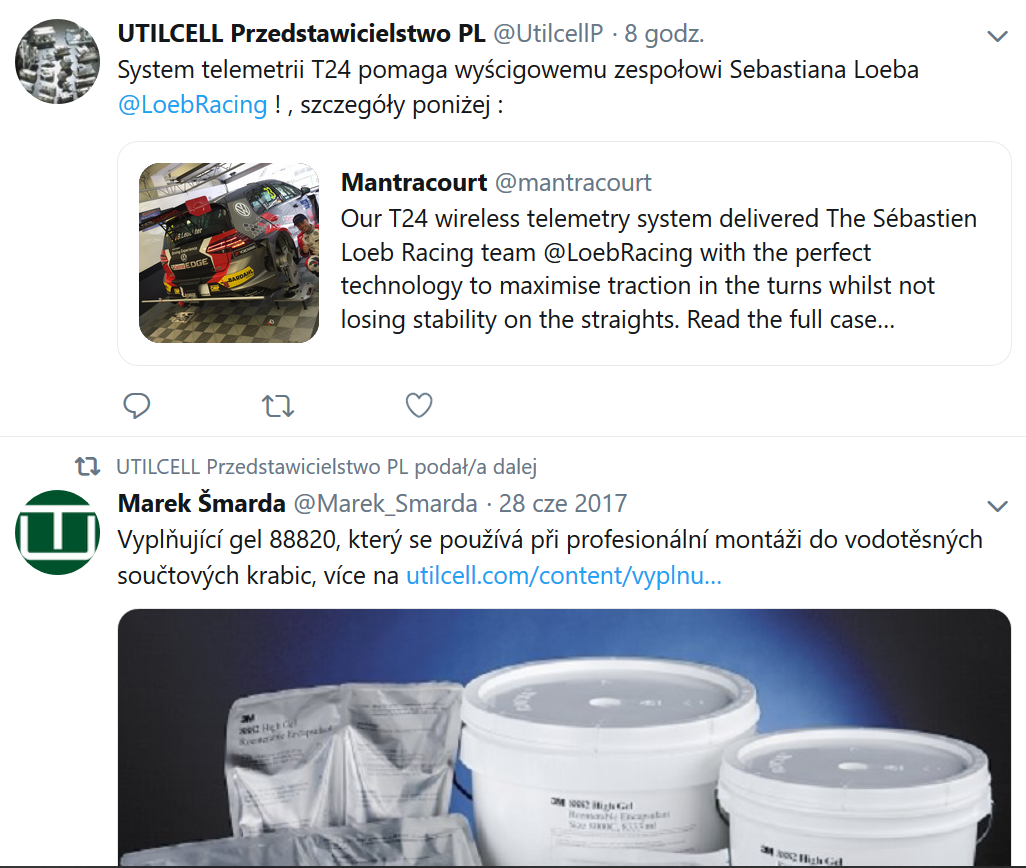1026x868 pixels.
Task: Open the utilcell.com/content/vyplnu… link
Action: coord(564,576)
